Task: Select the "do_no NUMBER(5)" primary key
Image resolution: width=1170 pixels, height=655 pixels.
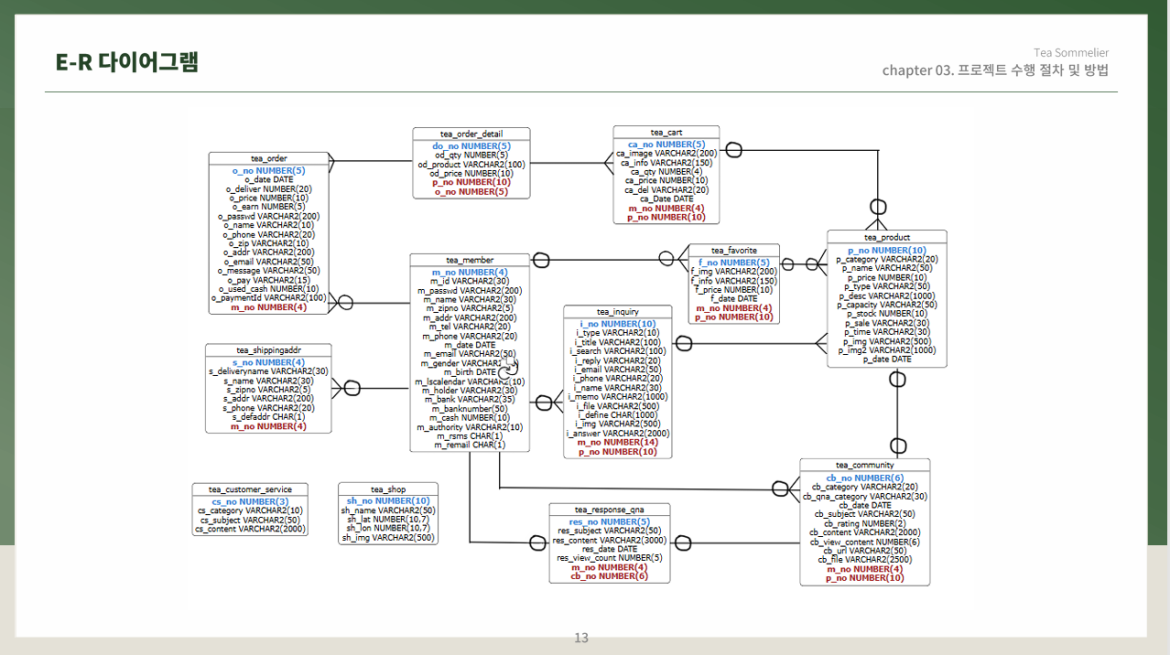Action: pyautogui.click(x=472, y=146)
